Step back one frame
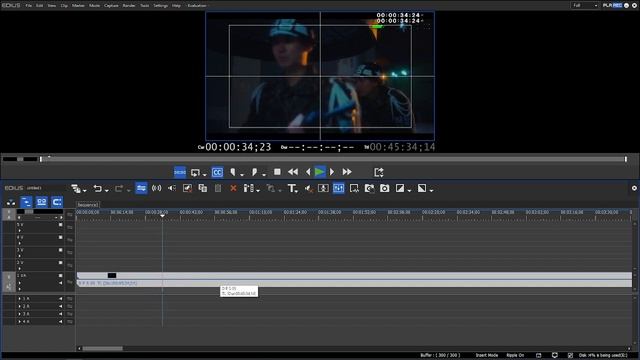 (x=308, y=172)
